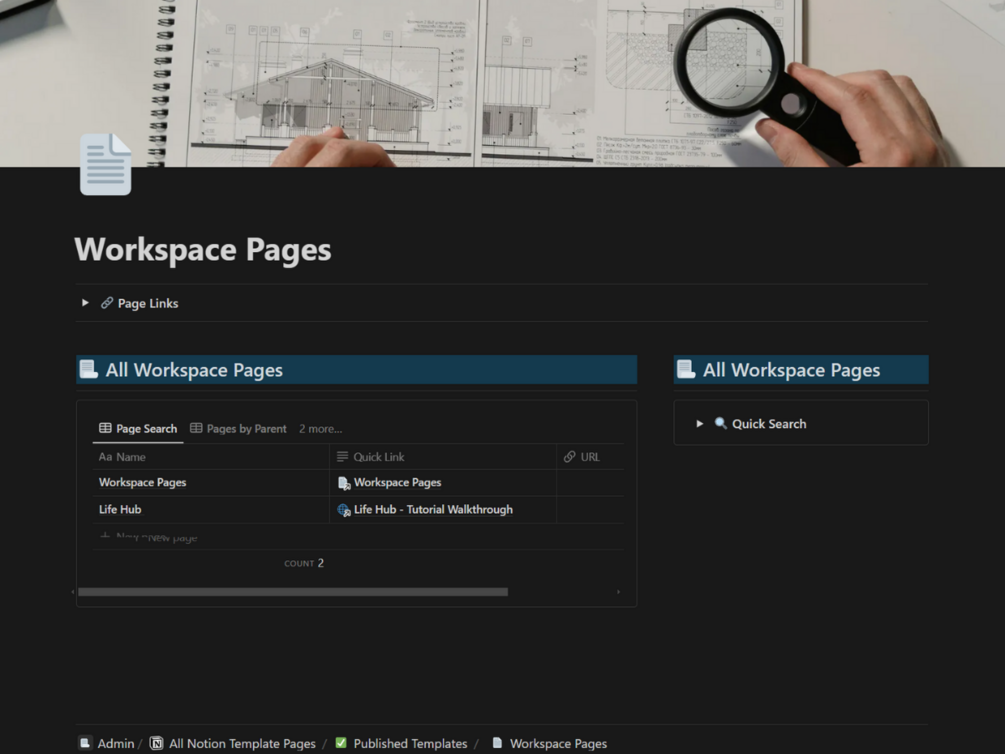
Task: Click the book icon next to All Workspace Pages
Action: tap(89, 369)
